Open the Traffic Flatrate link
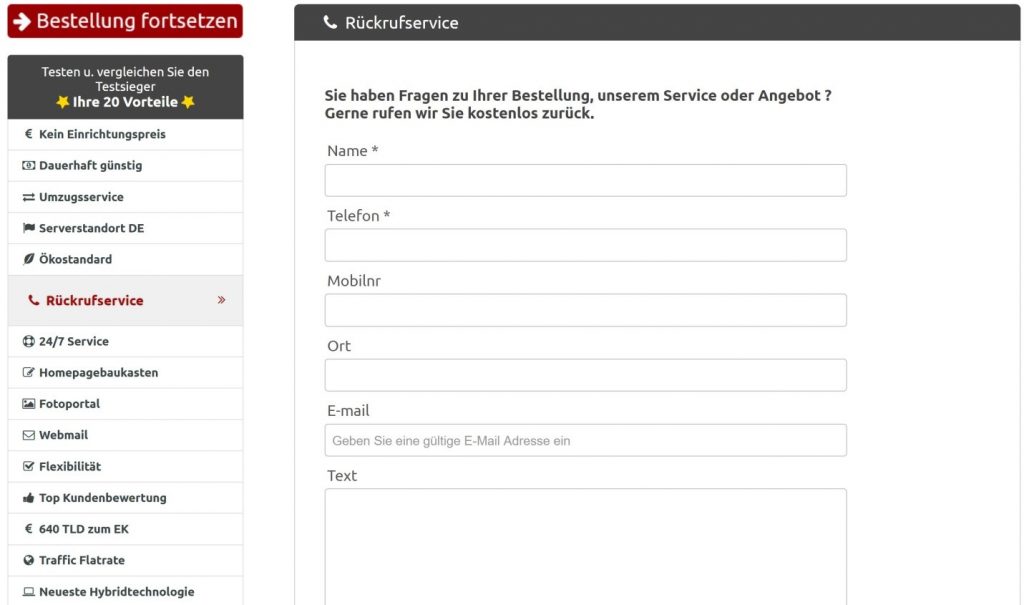Screen dimensions: 1024x605 (125, 560)
